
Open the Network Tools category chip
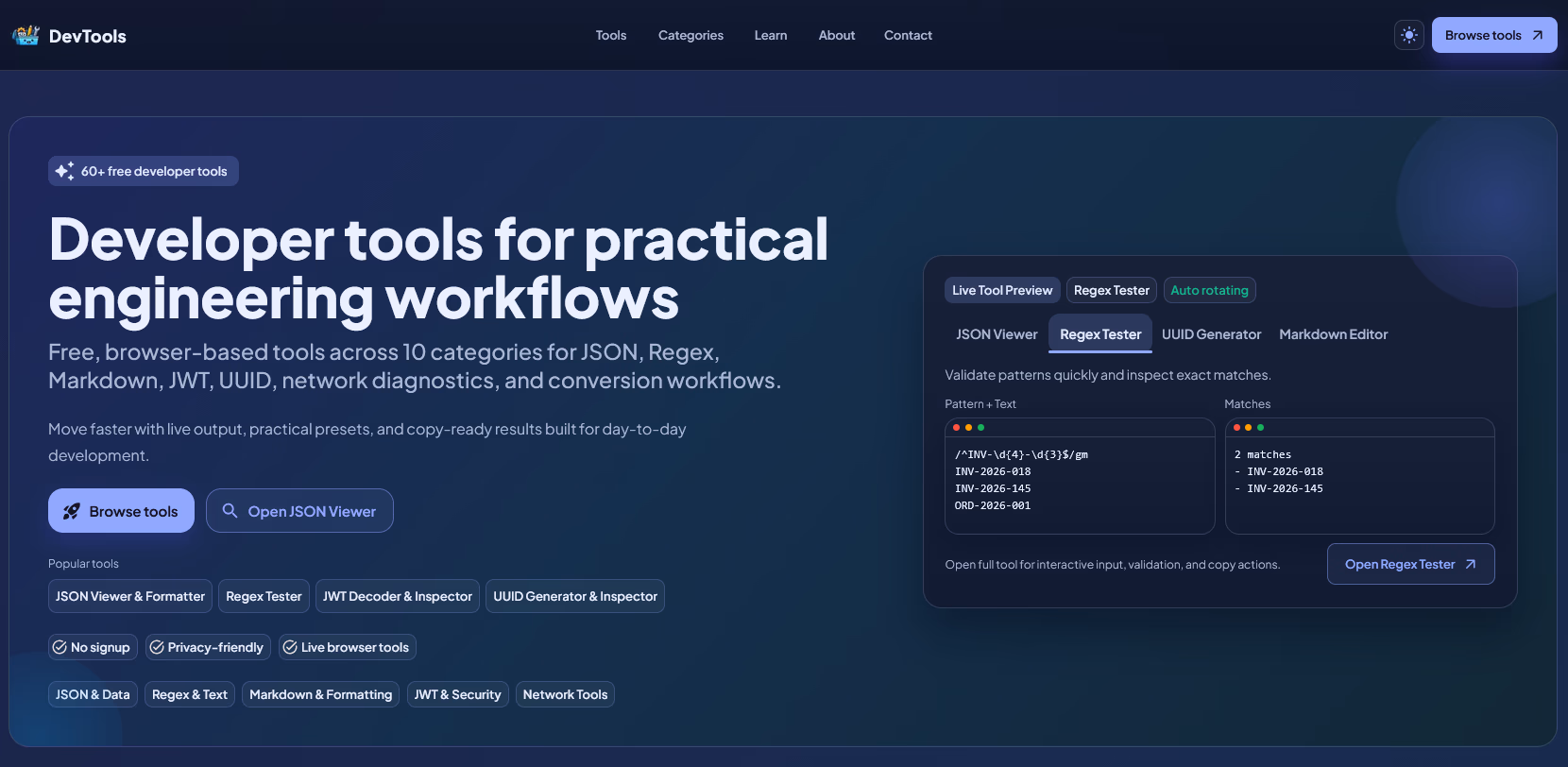565,695
